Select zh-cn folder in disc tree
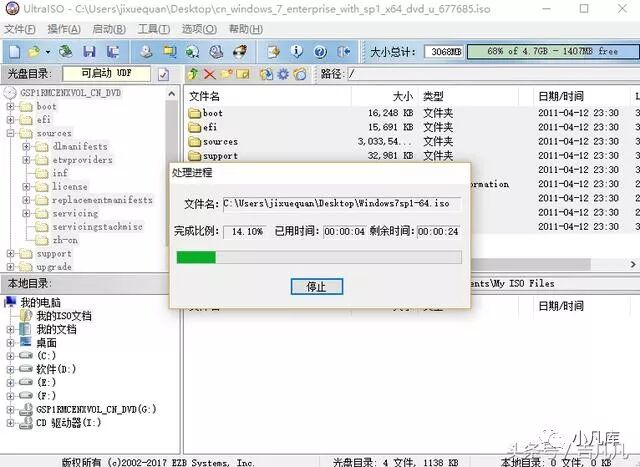Image resolution: width=640 pixels, height=467 pixels. (x=65, y=240)
